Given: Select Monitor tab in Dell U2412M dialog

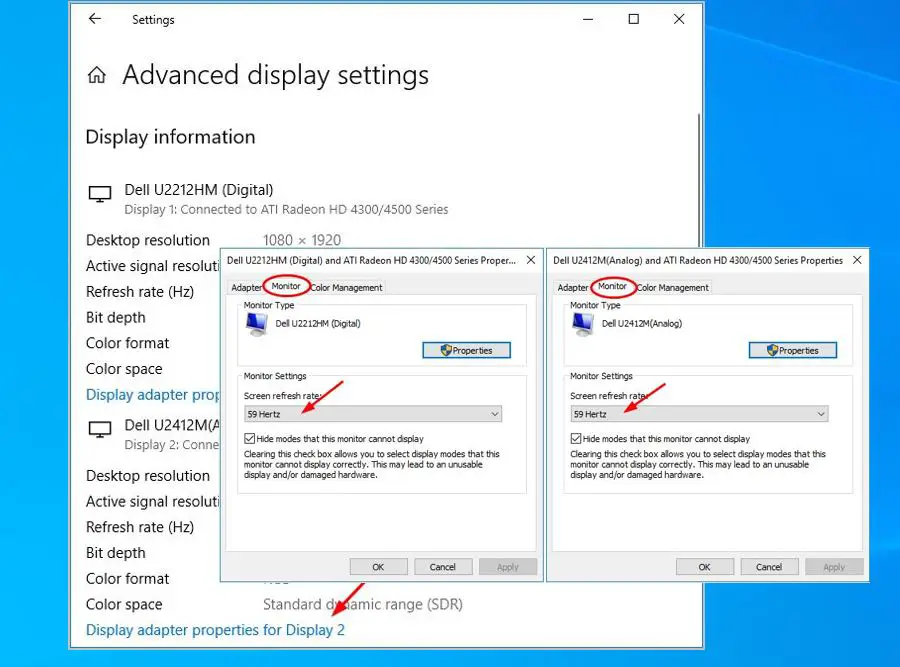Looking at the screenshot, I should [612, 286].
